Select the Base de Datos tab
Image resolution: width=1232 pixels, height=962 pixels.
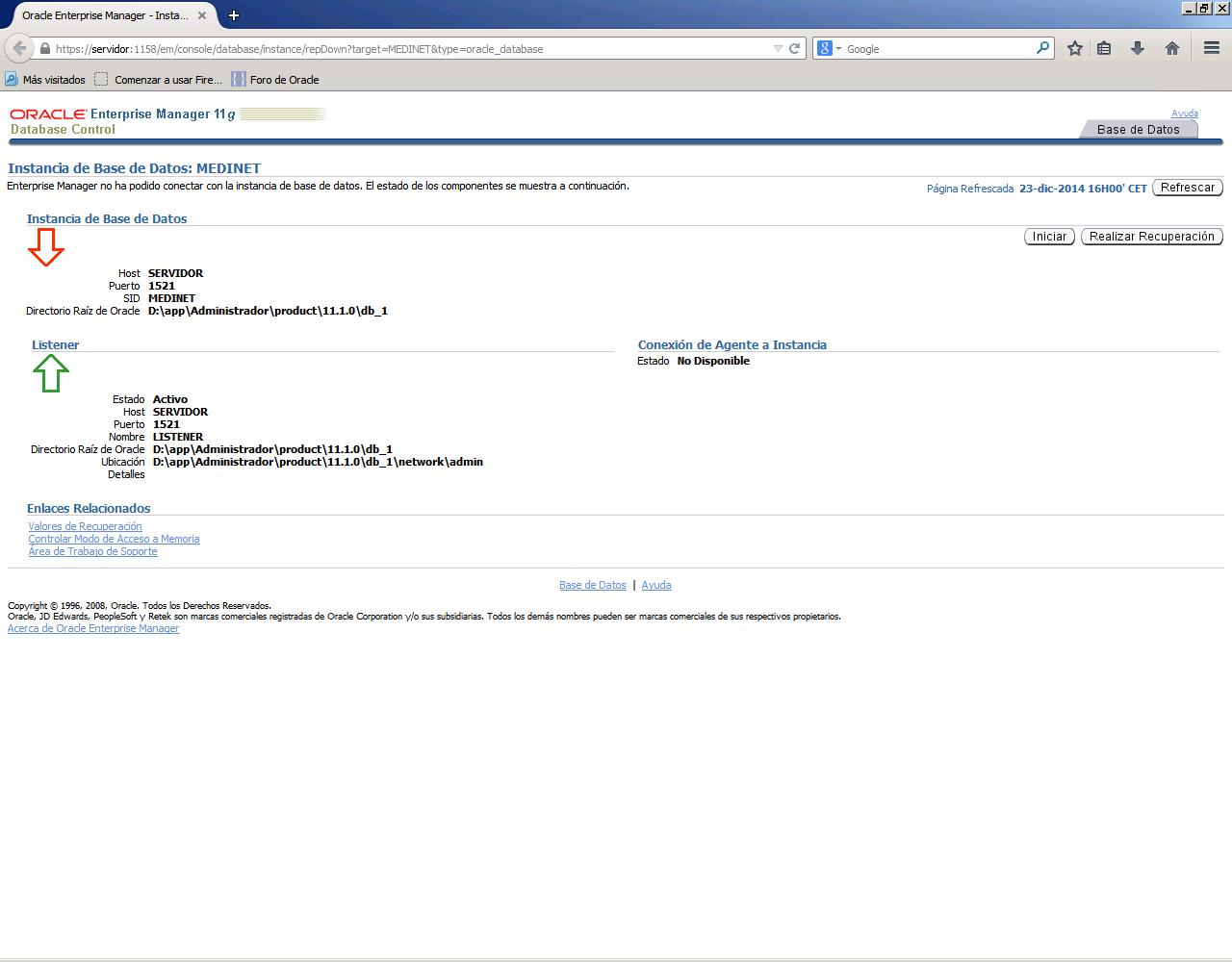click(x=1138, y=129)
